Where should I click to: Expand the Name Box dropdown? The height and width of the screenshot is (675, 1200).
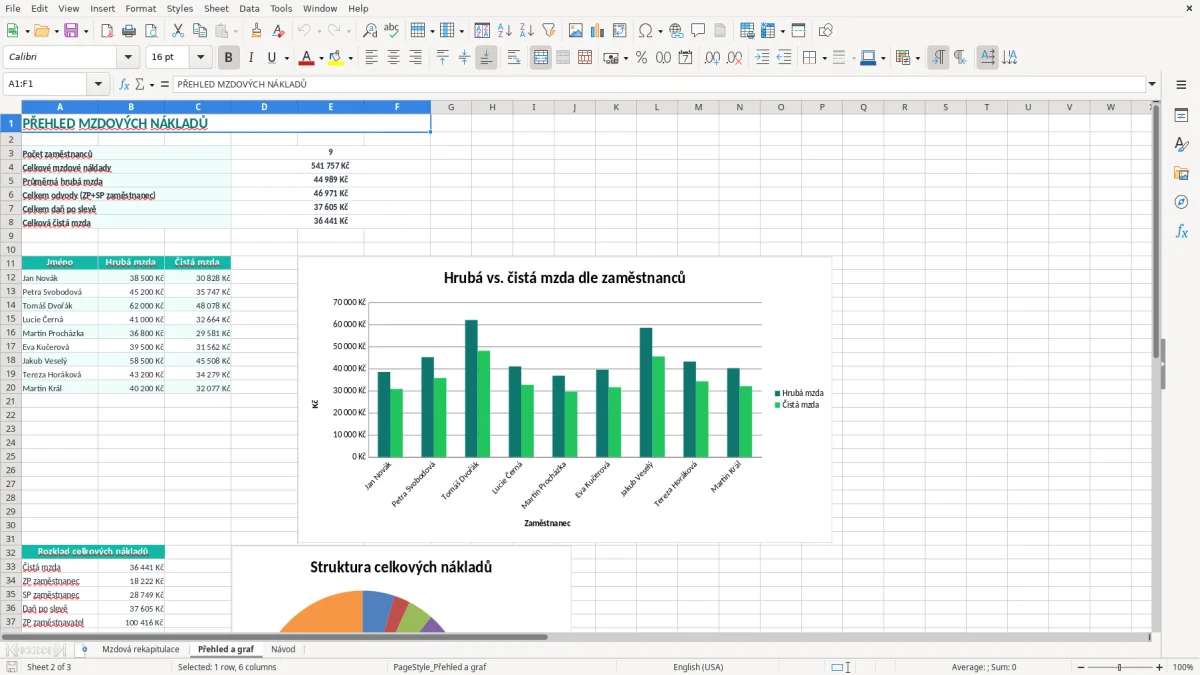point(98,85)
